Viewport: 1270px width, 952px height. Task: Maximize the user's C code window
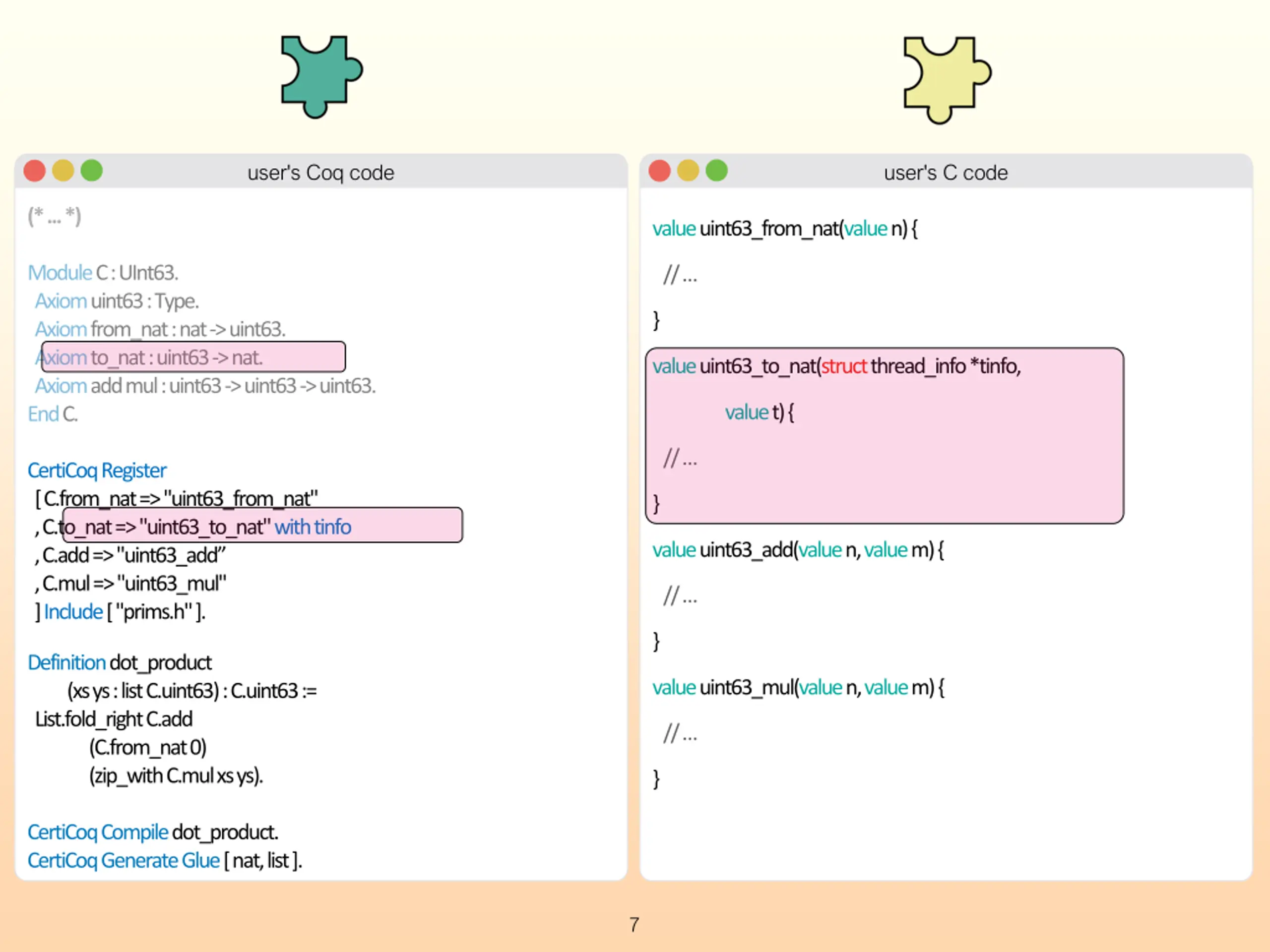[716, 171]
